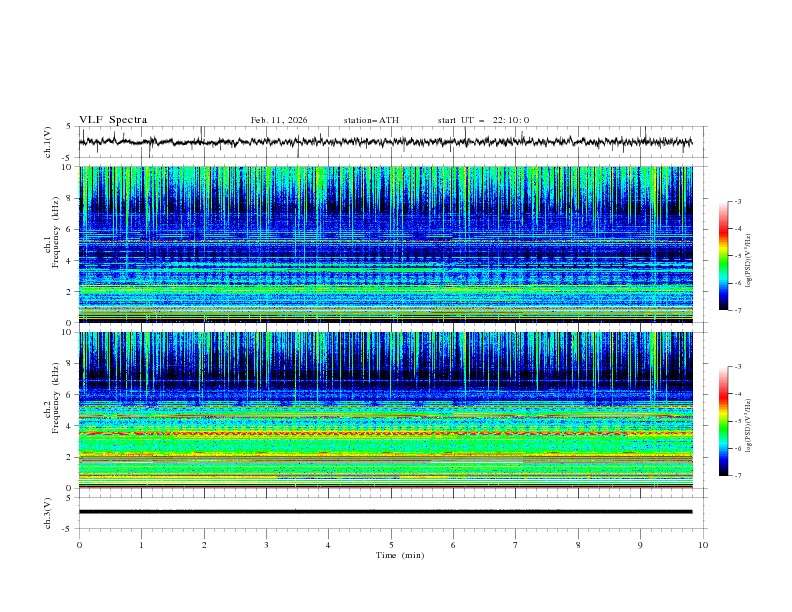Click time axis tick label '9'
The height and width of the screenshot is (612, 792).
(640, 545)
